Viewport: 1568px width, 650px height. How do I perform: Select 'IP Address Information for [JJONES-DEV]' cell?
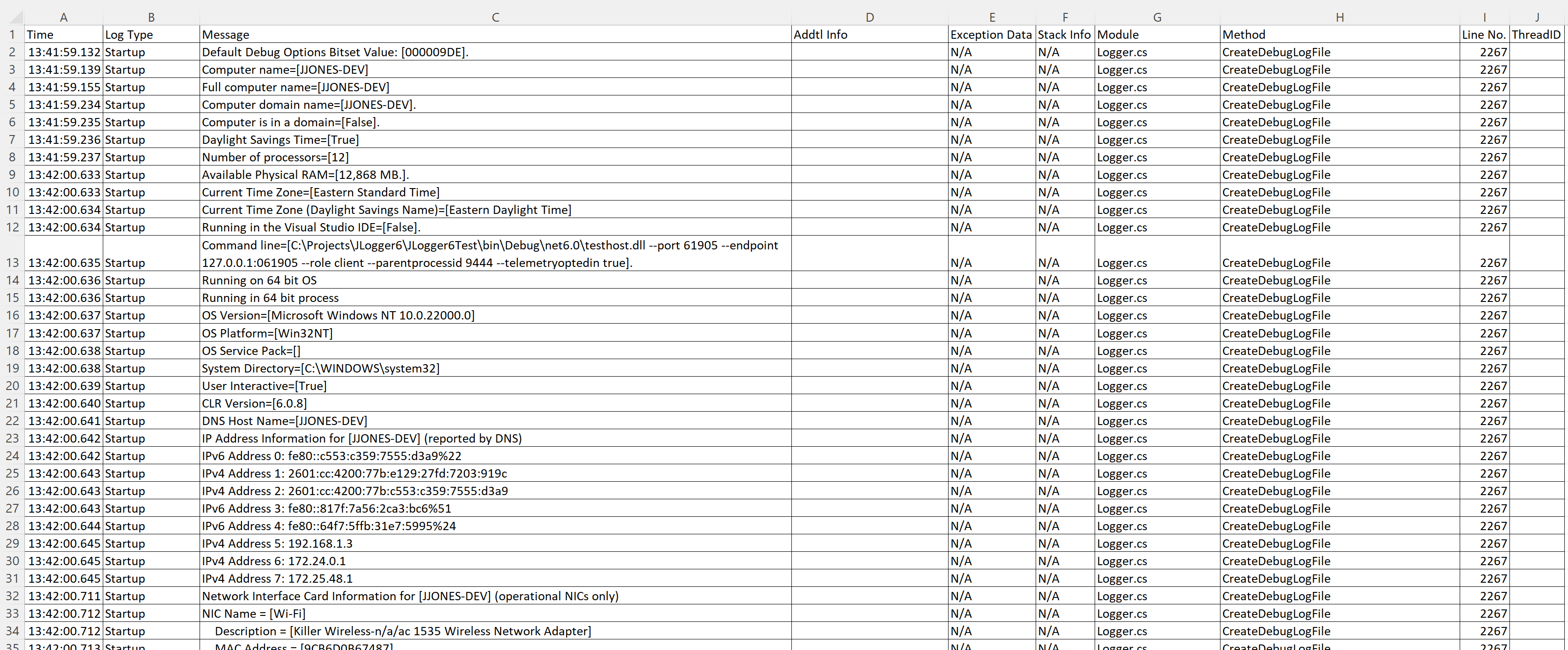pos(495,438)
